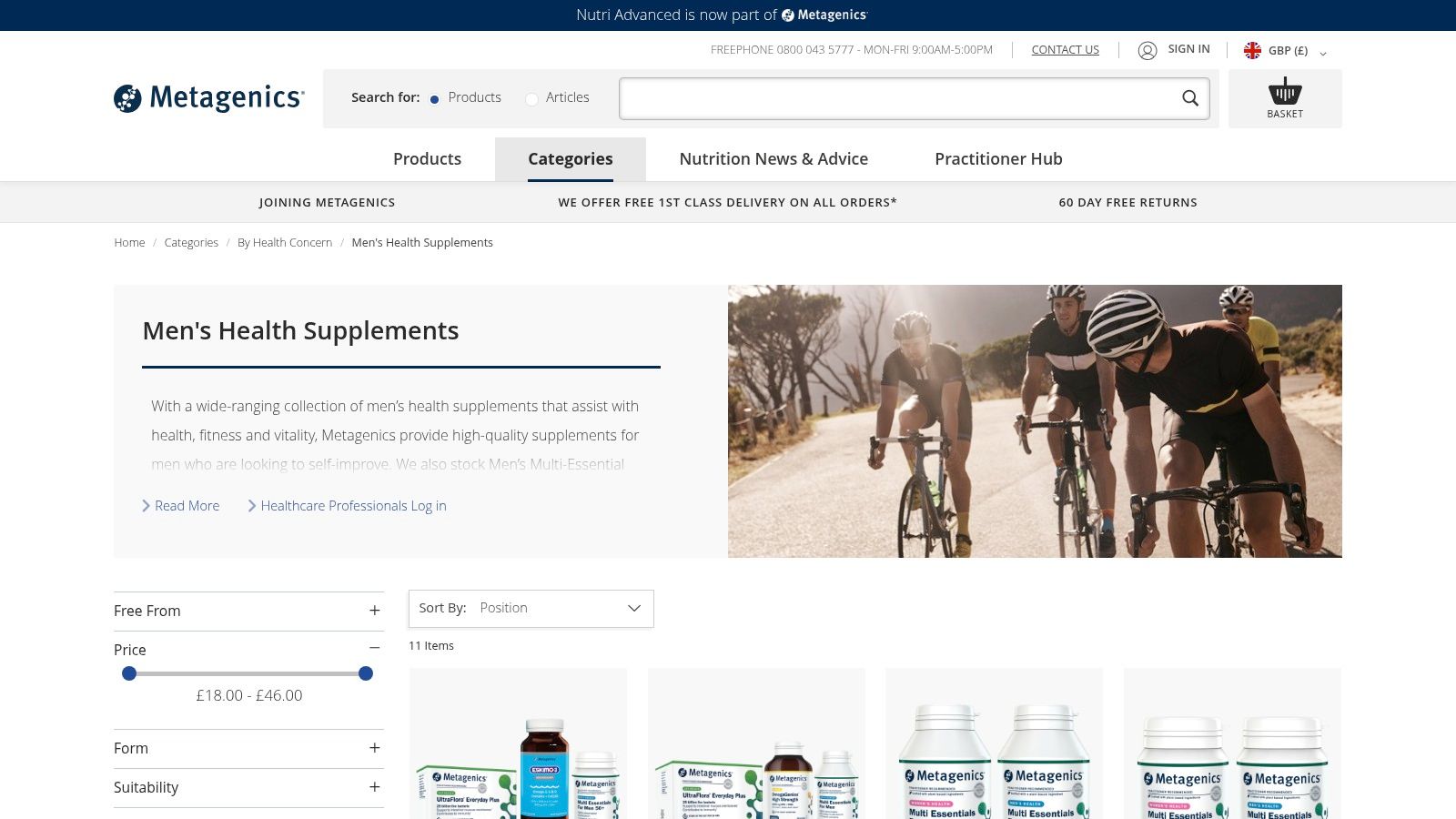Screen dimensions: 1456x819
Task: Open the Categories menu
Action: [x=571, y=159]
